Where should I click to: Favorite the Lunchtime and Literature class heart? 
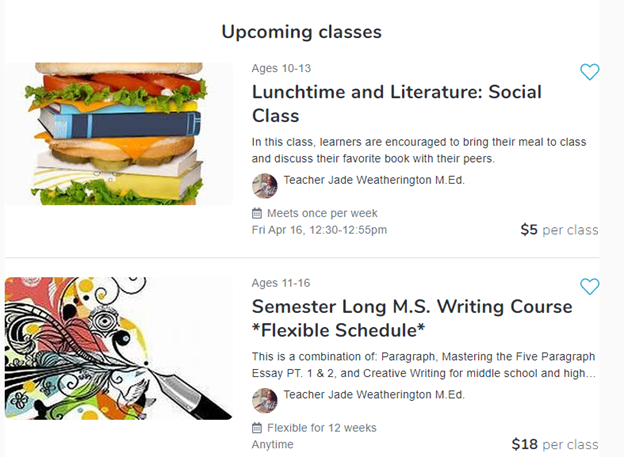tap(589, 72)
